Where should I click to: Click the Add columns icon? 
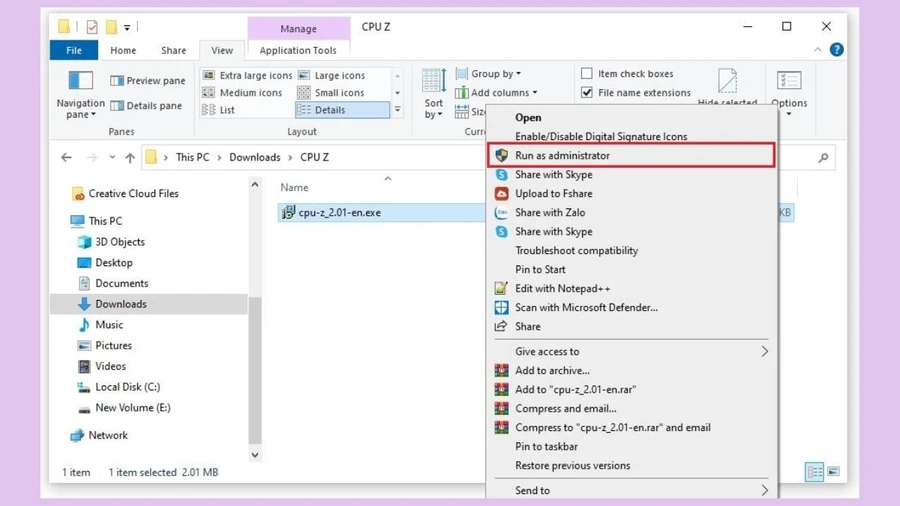tap(461, 92)
